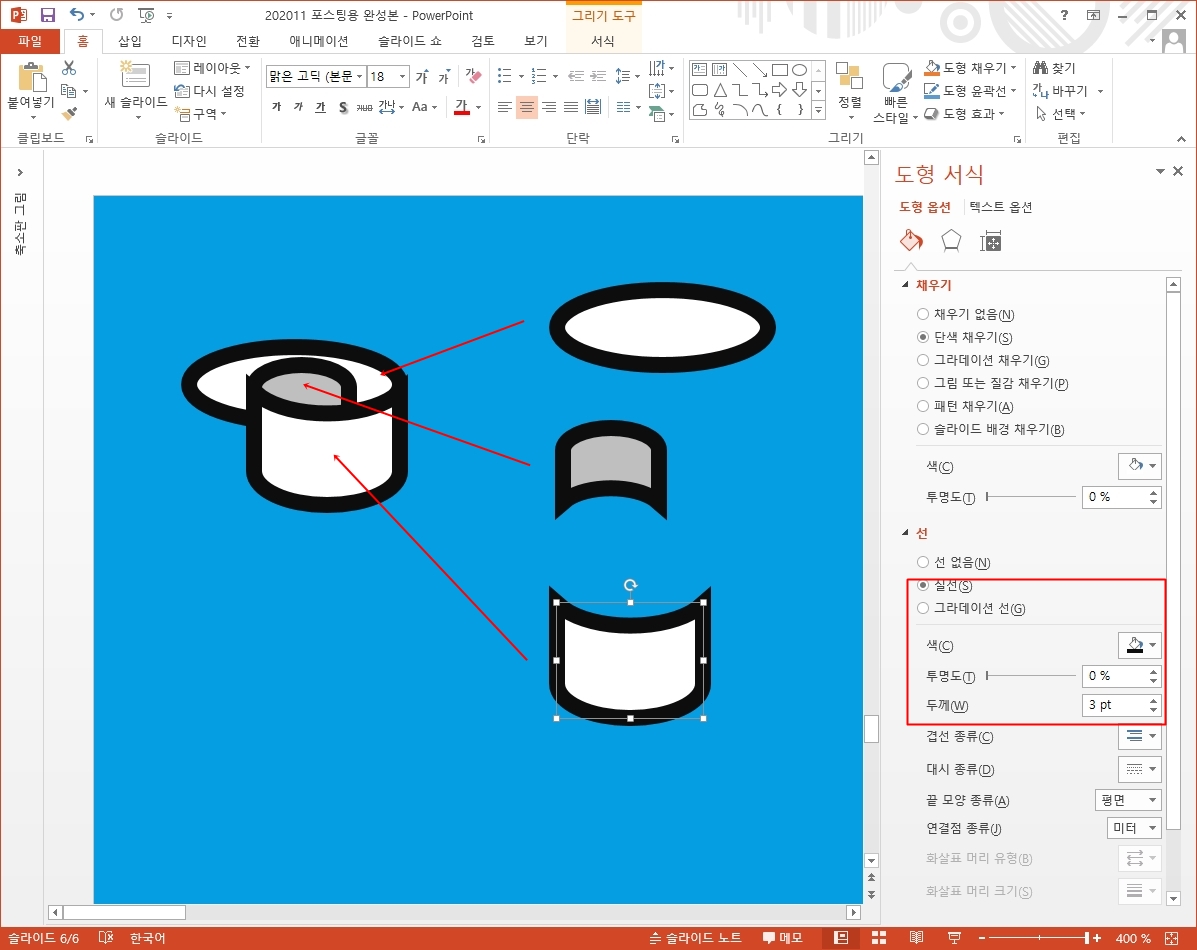The image size is (1197, 950).
Task: Switch to Slide Sorter view icon
Action: [879, 938]
